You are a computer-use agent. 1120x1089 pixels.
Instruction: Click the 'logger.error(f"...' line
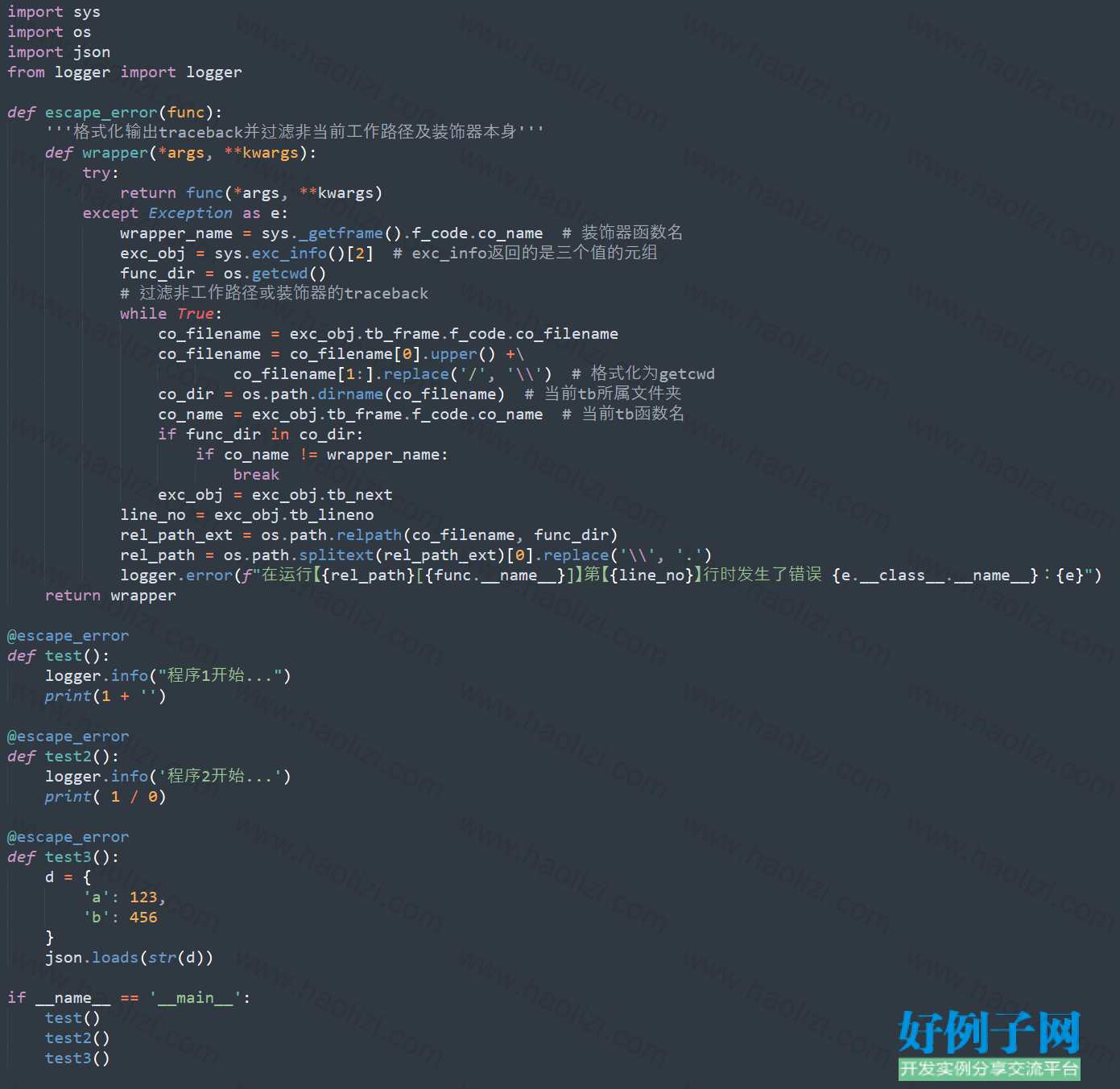coord(611,575)
